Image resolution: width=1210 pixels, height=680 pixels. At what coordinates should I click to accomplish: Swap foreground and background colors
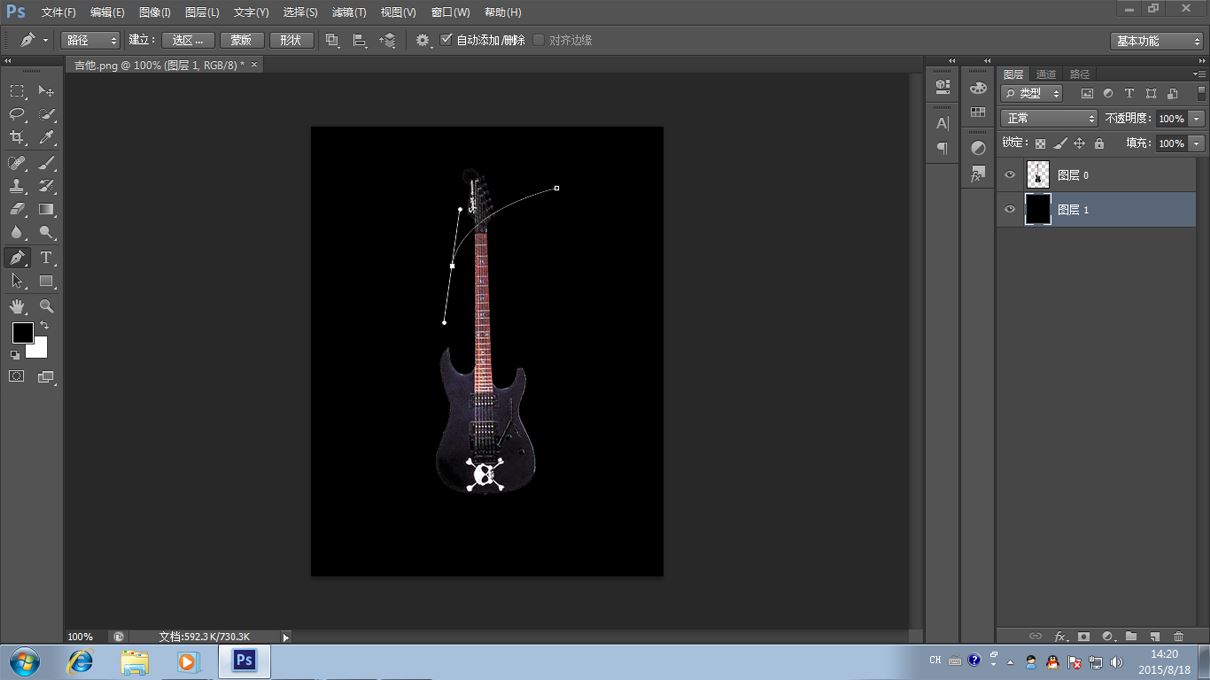point(44,326)
